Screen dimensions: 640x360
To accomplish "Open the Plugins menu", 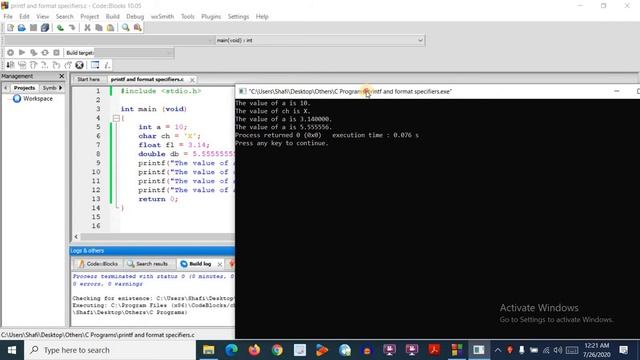I will [x=211, y=17].
